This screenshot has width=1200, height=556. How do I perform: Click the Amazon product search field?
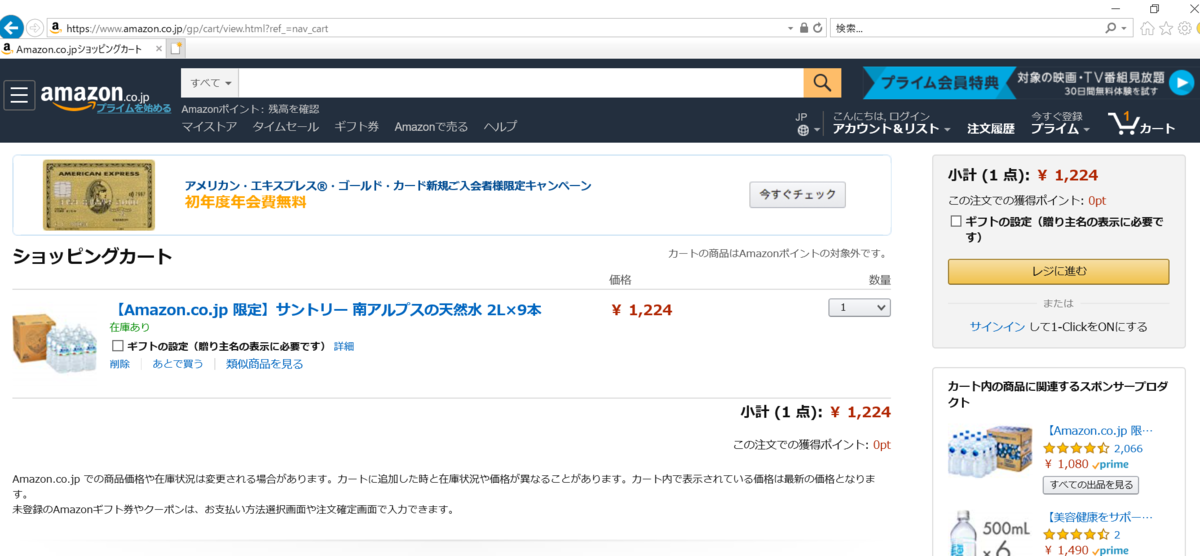pos(521,83)
